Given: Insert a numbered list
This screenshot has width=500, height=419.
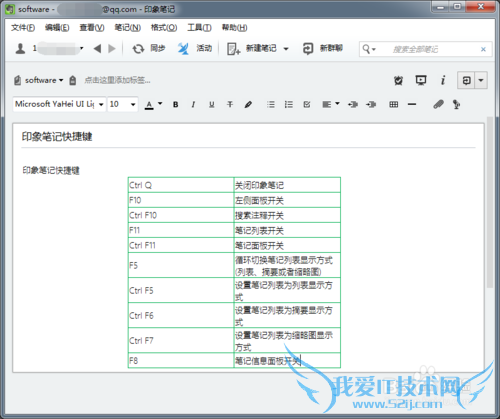Looking at the screenshot, I should [x=289, y=105].
